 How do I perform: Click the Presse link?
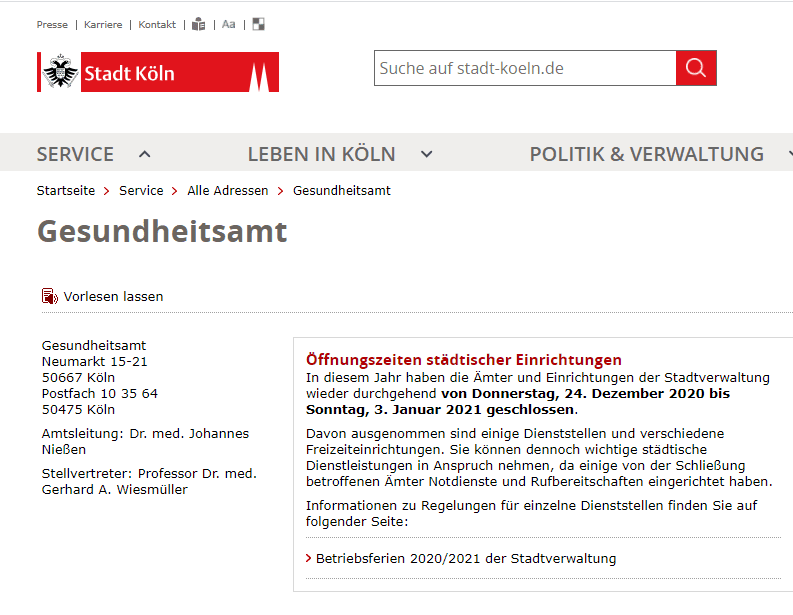(x=52, y=24)
